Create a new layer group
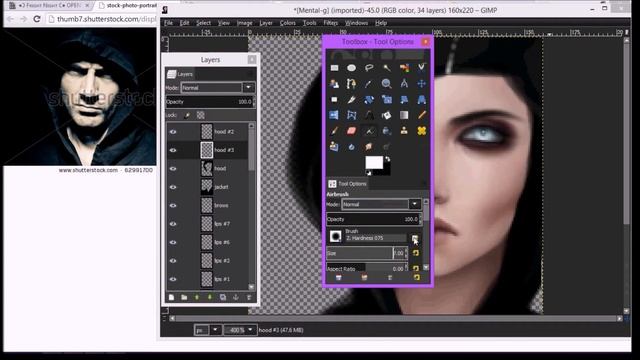This screenshot has height=360, width=640. coord(184,297)
